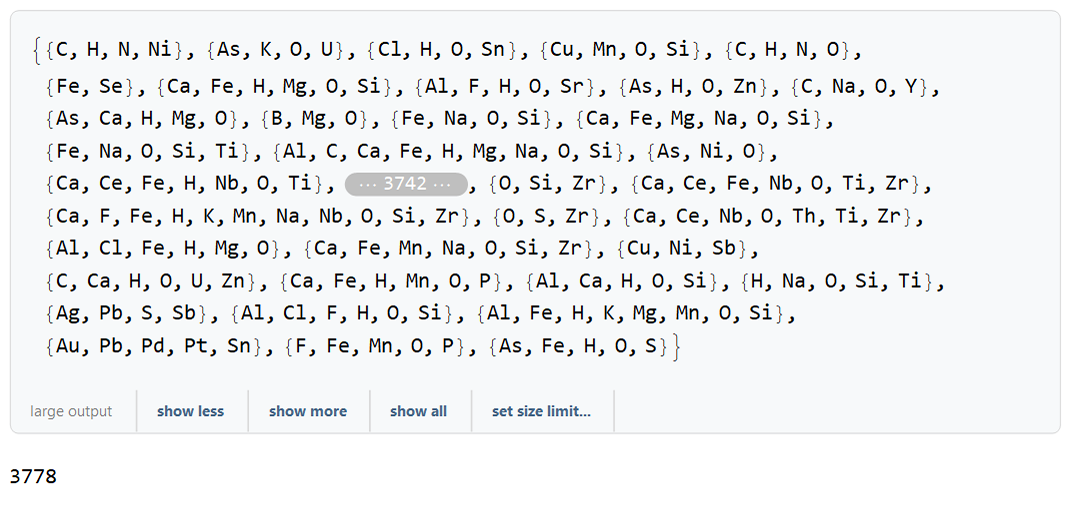
Task: Click the {Au, Pb, Pd, Pt, Sn} set
Action: click(x=155, y=347)
